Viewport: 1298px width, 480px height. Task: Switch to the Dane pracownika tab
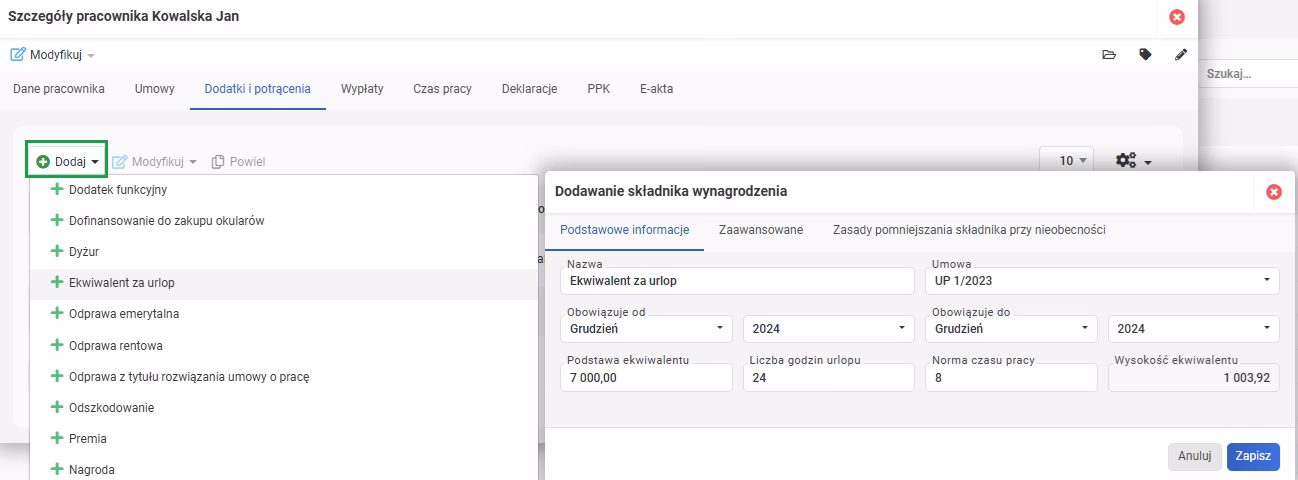click(59, 89)
